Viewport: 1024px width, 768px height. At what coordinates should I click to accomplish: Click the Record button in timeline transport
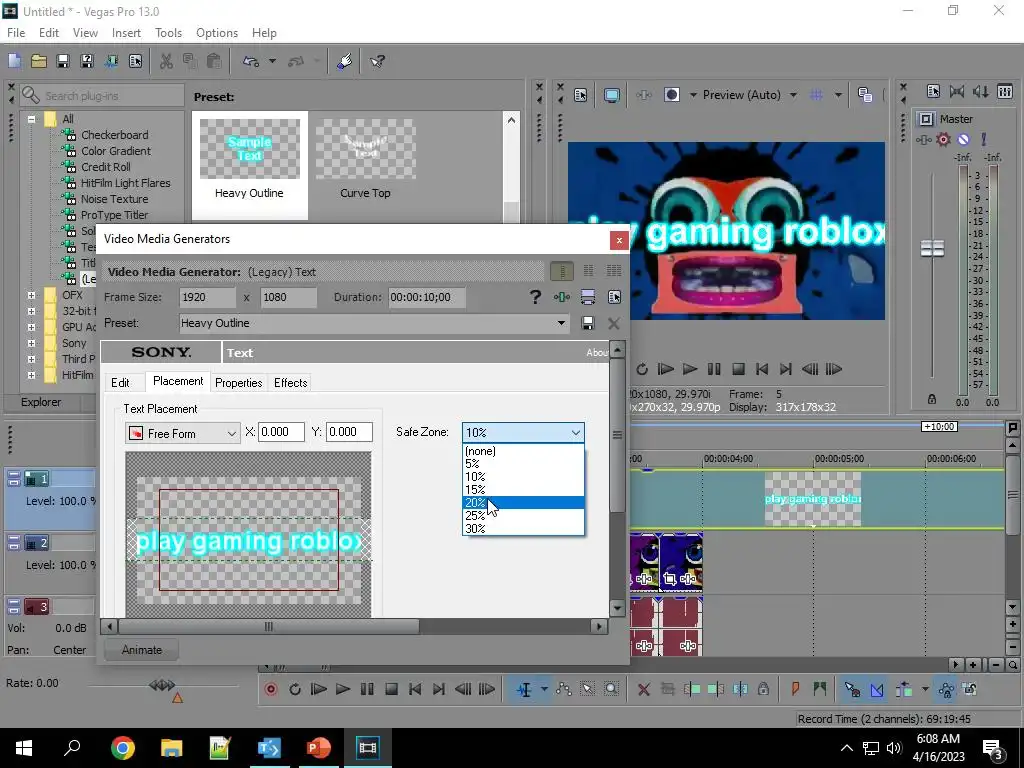(x=271, y=689)
